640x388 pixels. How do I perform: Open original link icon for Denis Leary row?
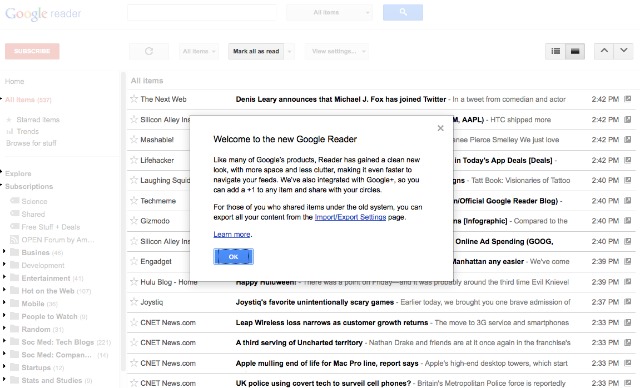[628, 99]
